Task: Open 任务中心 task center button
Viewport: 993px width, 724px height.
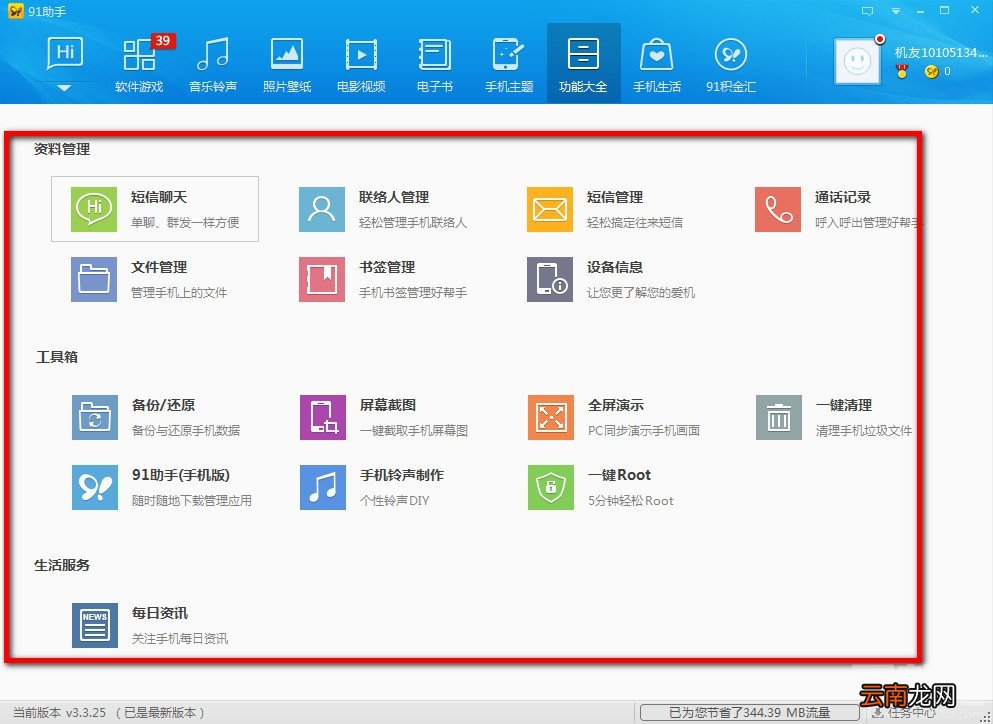Action: pos(904,713)
